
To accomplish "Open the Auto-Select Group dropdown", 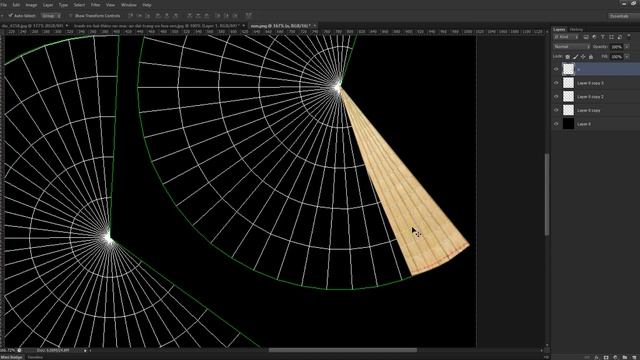I will [51, 16].
